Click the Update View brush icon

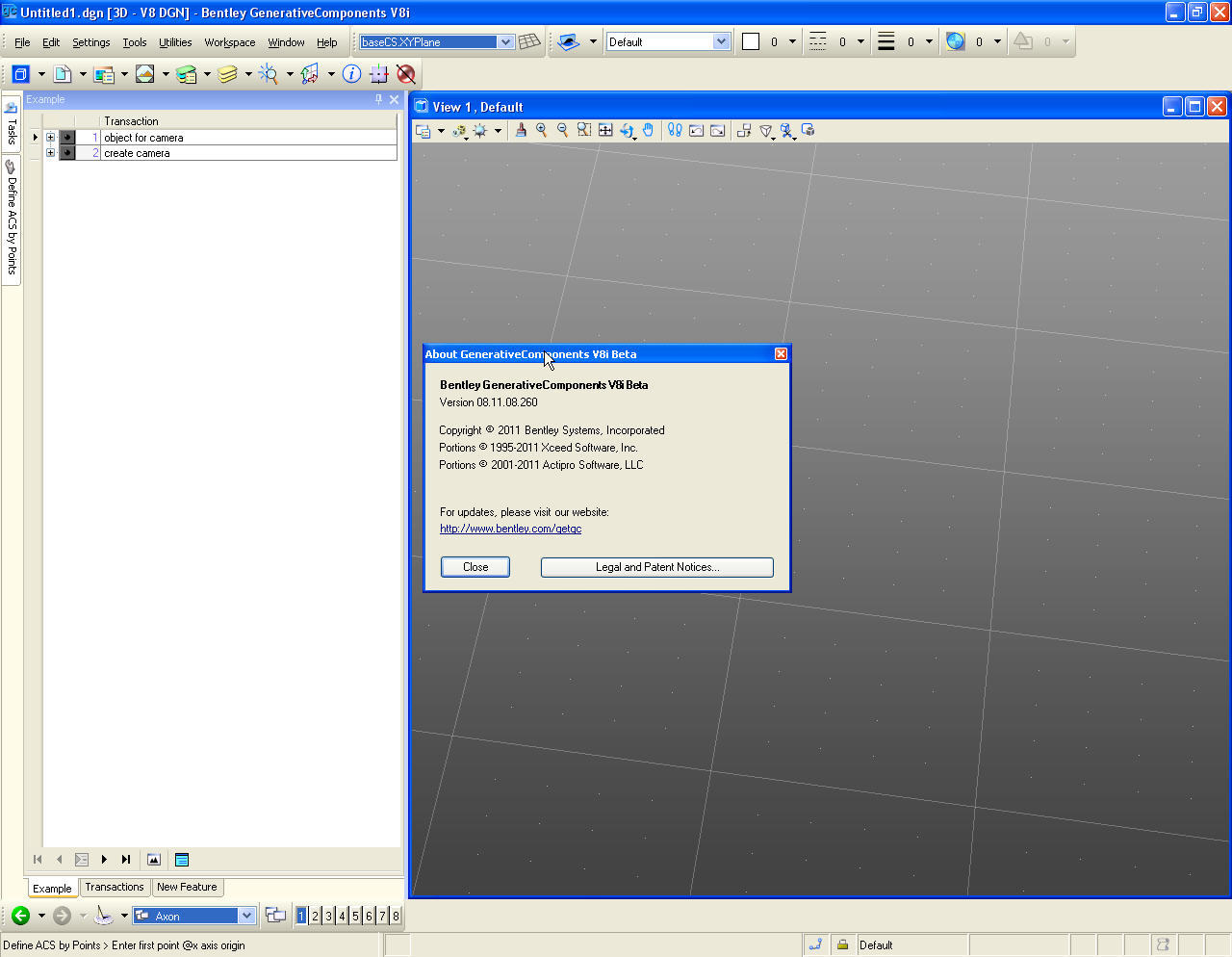click(521, 130)
